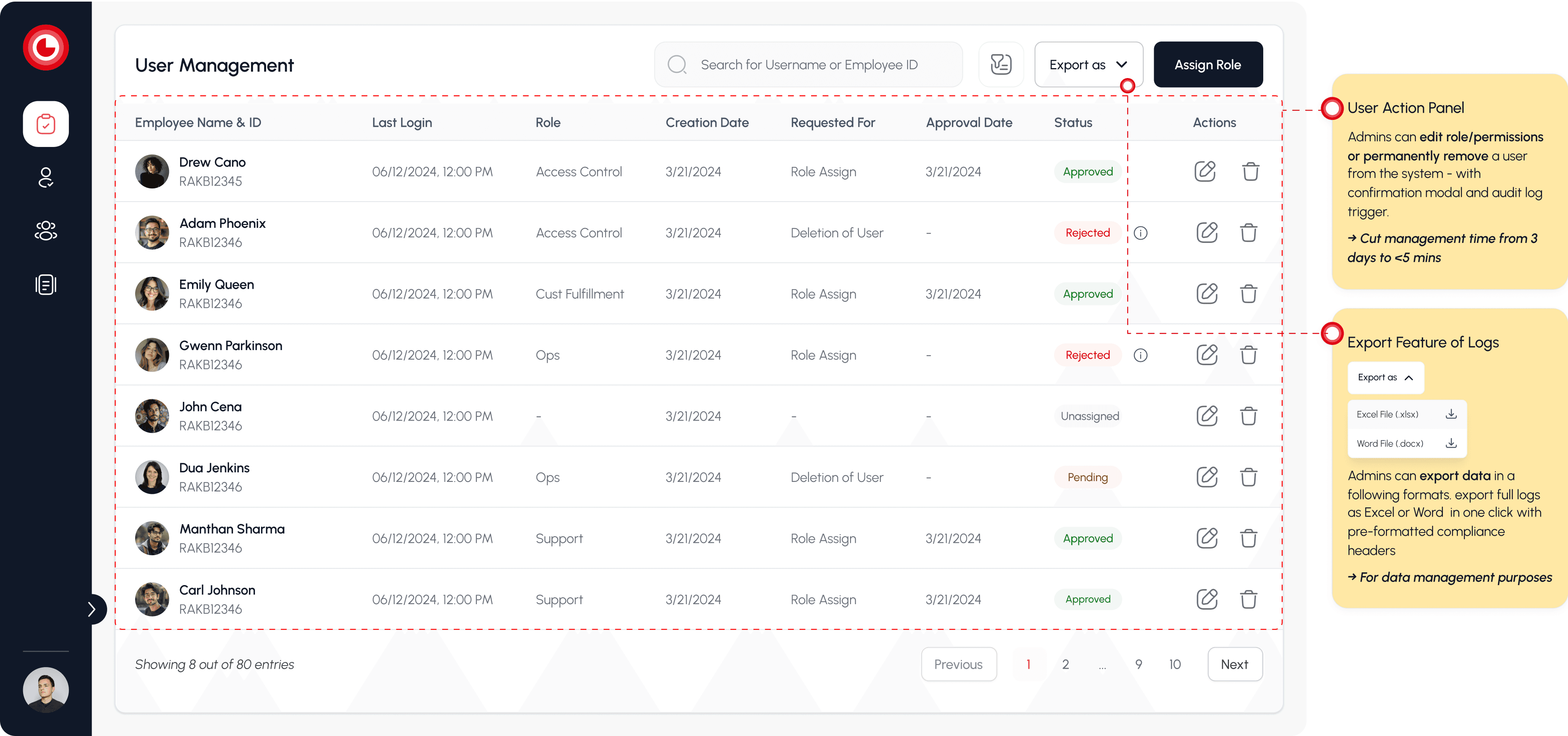Open the user group sidebar icon
Image resolution: width=1568 pixels, height=736 pixels.
pos(46,231)
